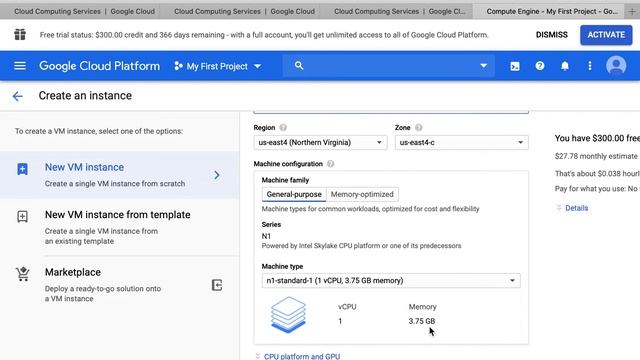Image resolution: width=640 pixels, height=360 pixels.
Task: Click the New VM instance chevron
Action: click(x=217, y=175)
